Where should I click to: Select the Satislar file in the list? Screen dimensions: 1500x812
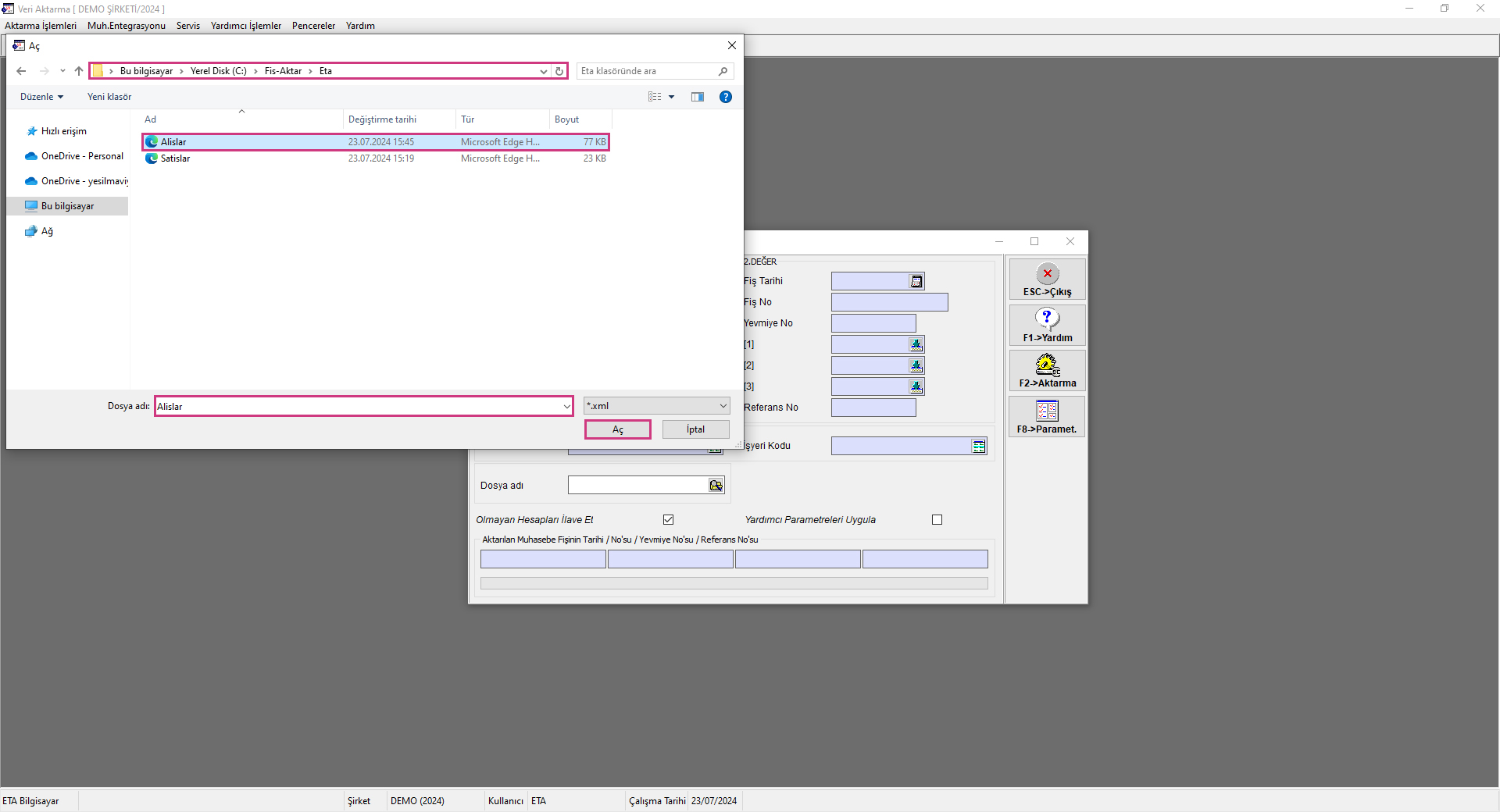point(176,158)
